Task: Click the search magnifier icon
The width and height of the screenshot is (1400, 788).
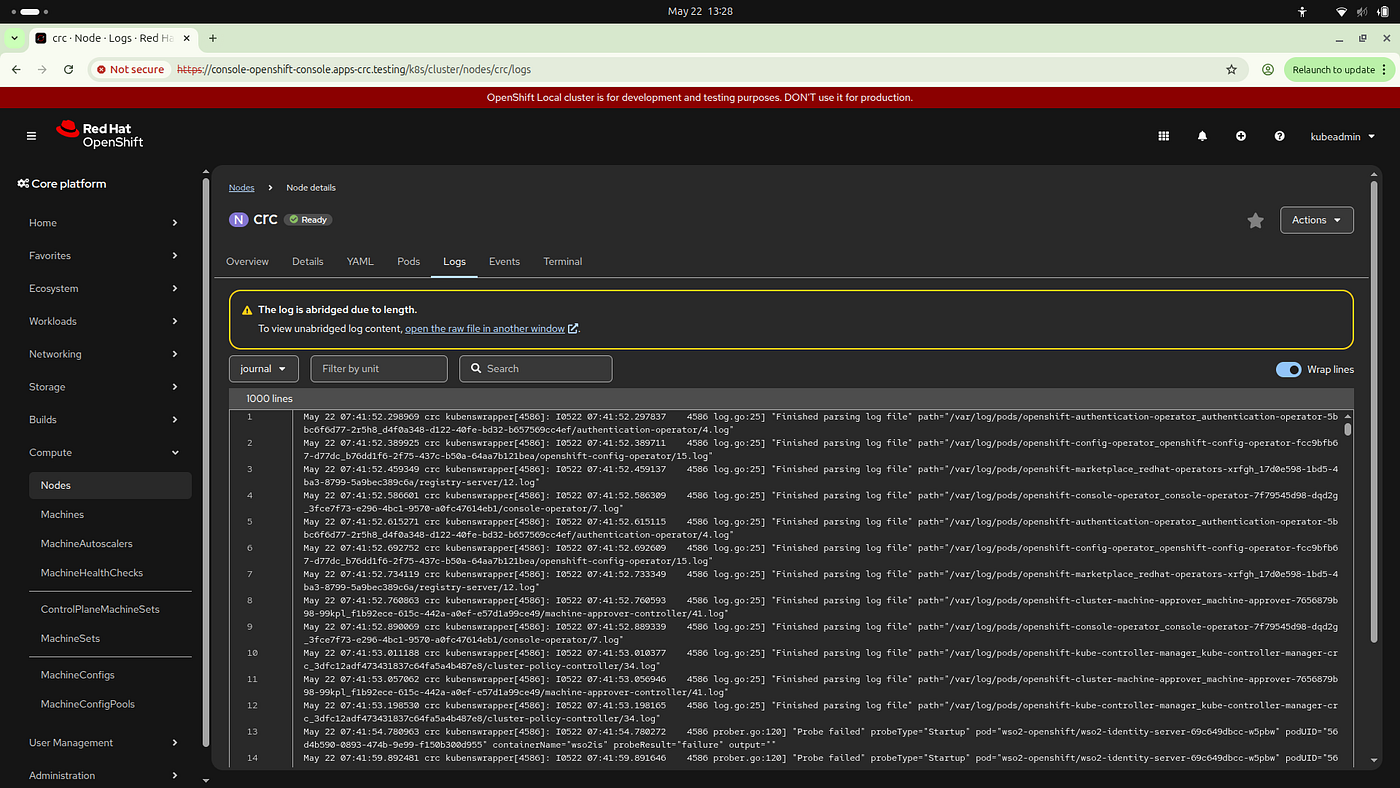Action: click(x=475, y=369)
